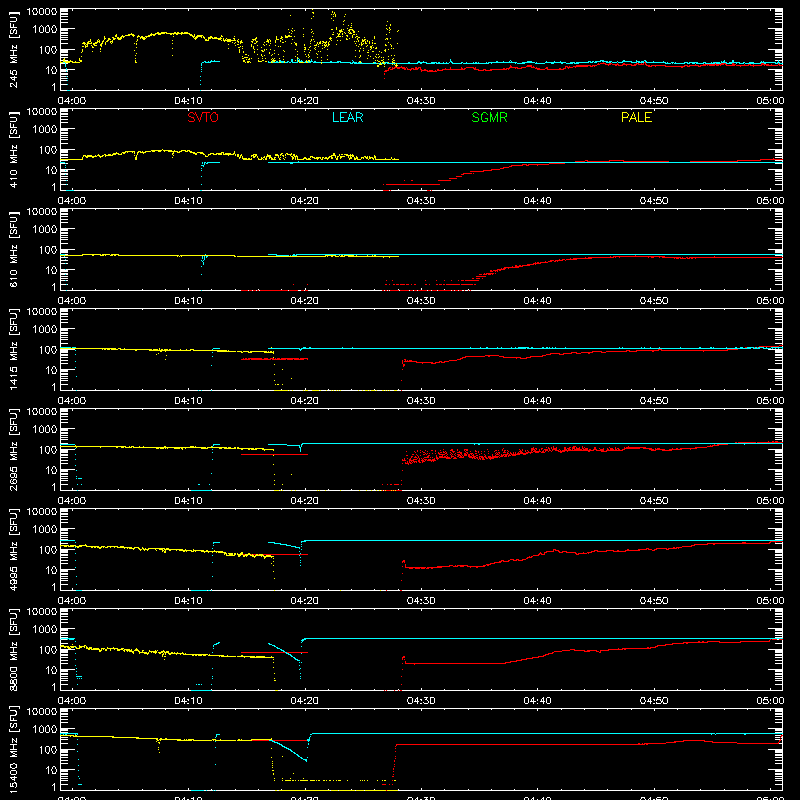The image size is (800, 800).
Task: Click the 10000 y-tick on 15400 MHz plot
Action: click(x=42, y=712)
